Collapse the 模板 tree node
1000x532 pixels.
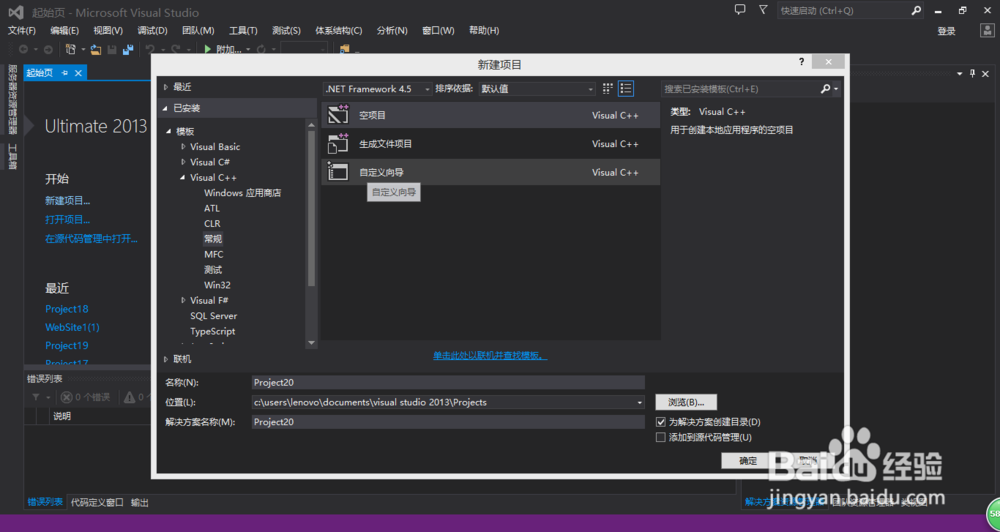tap(170, 131)
